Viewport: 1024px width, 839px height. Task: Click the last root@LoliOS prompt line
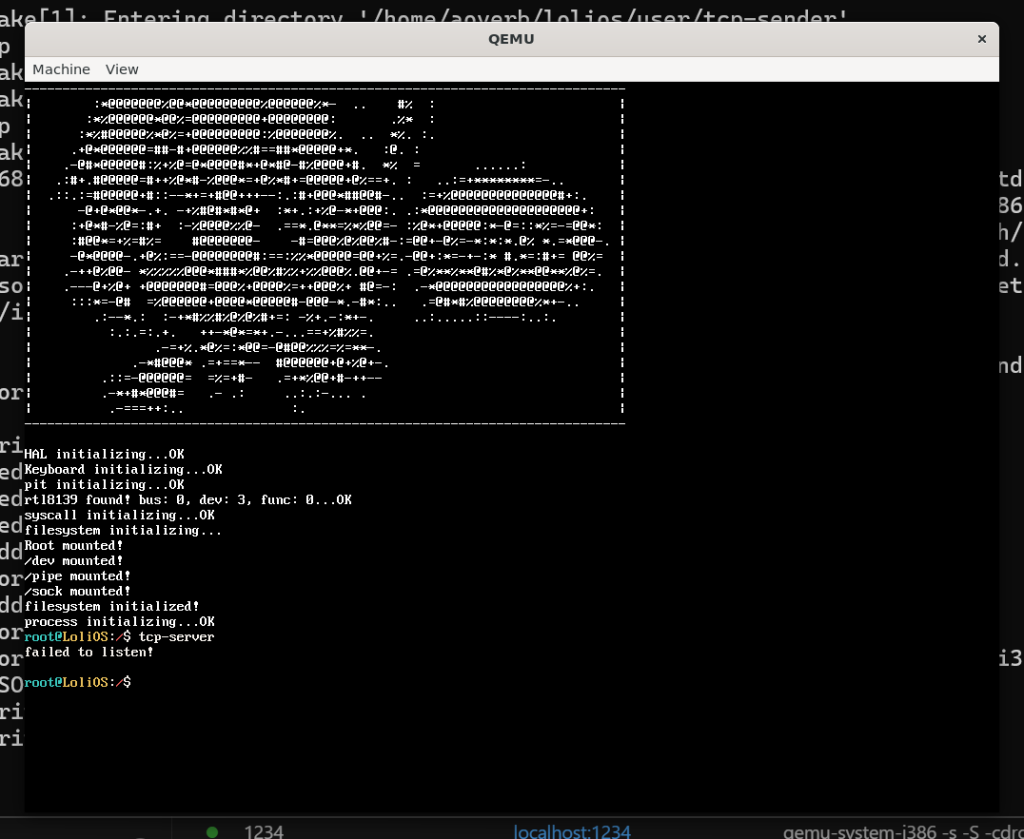[x=78, y=682]
